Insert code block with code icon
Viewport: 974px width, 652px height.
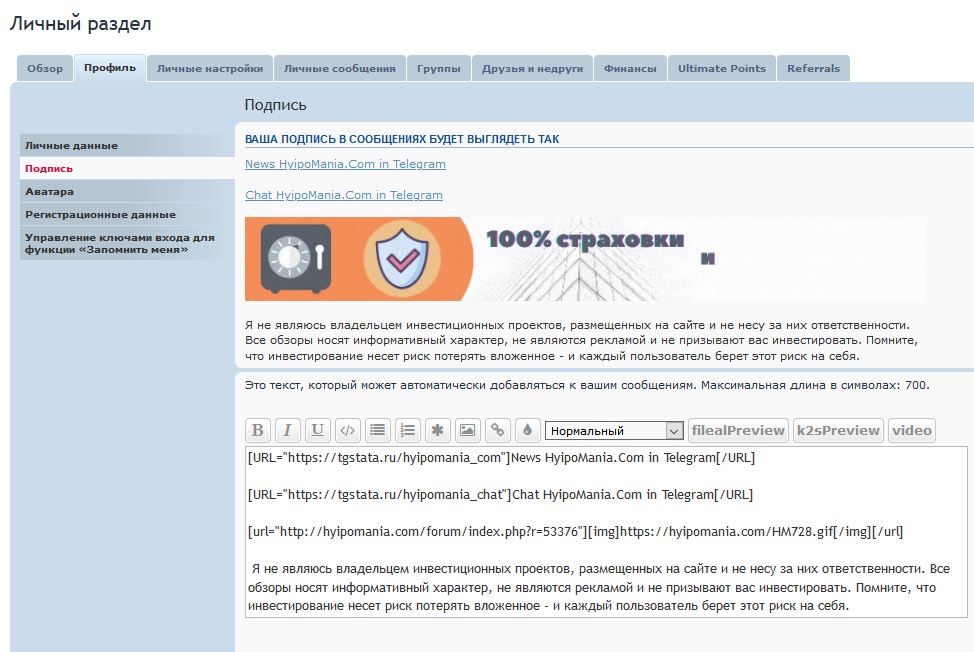click(348, 430)
